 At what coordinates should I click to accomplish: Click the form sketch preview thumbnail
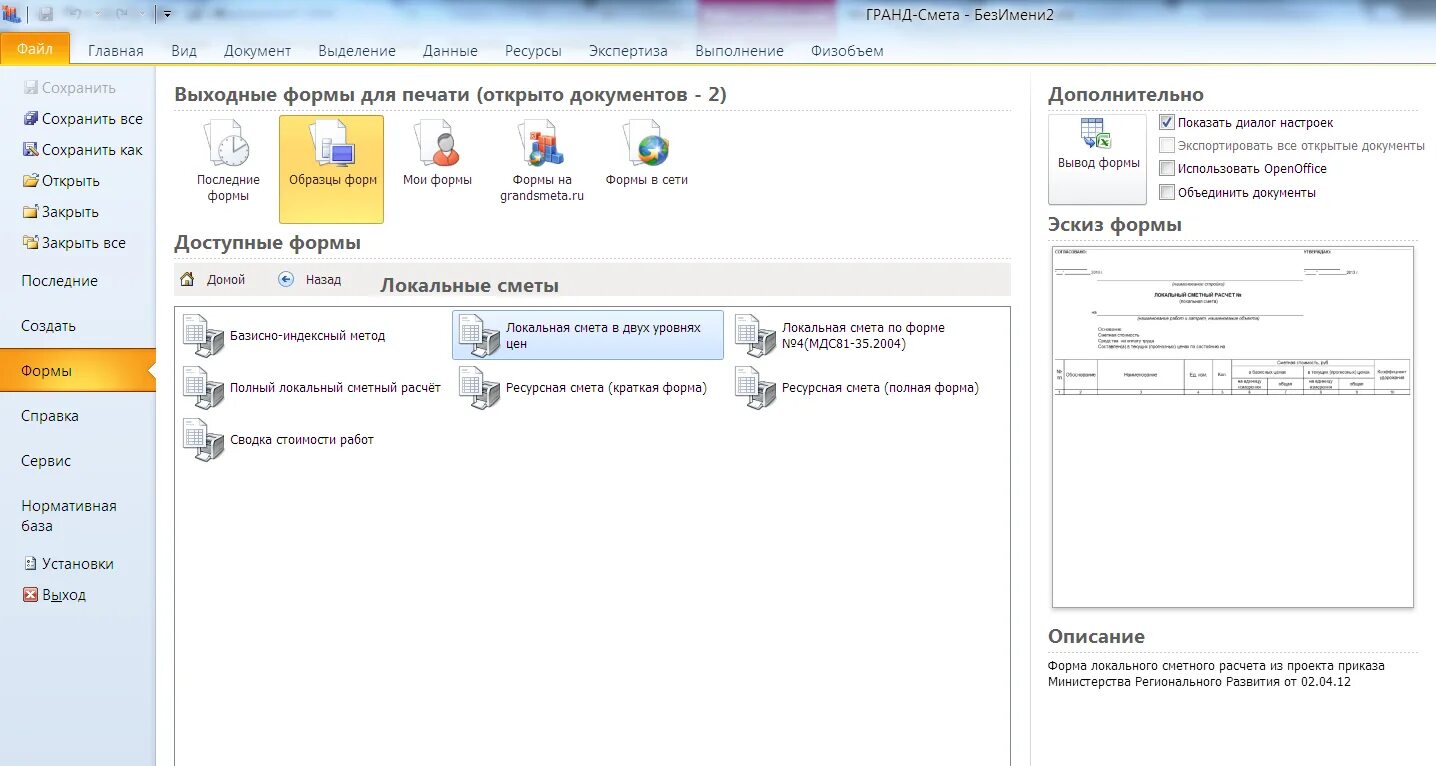point(1233,427)
